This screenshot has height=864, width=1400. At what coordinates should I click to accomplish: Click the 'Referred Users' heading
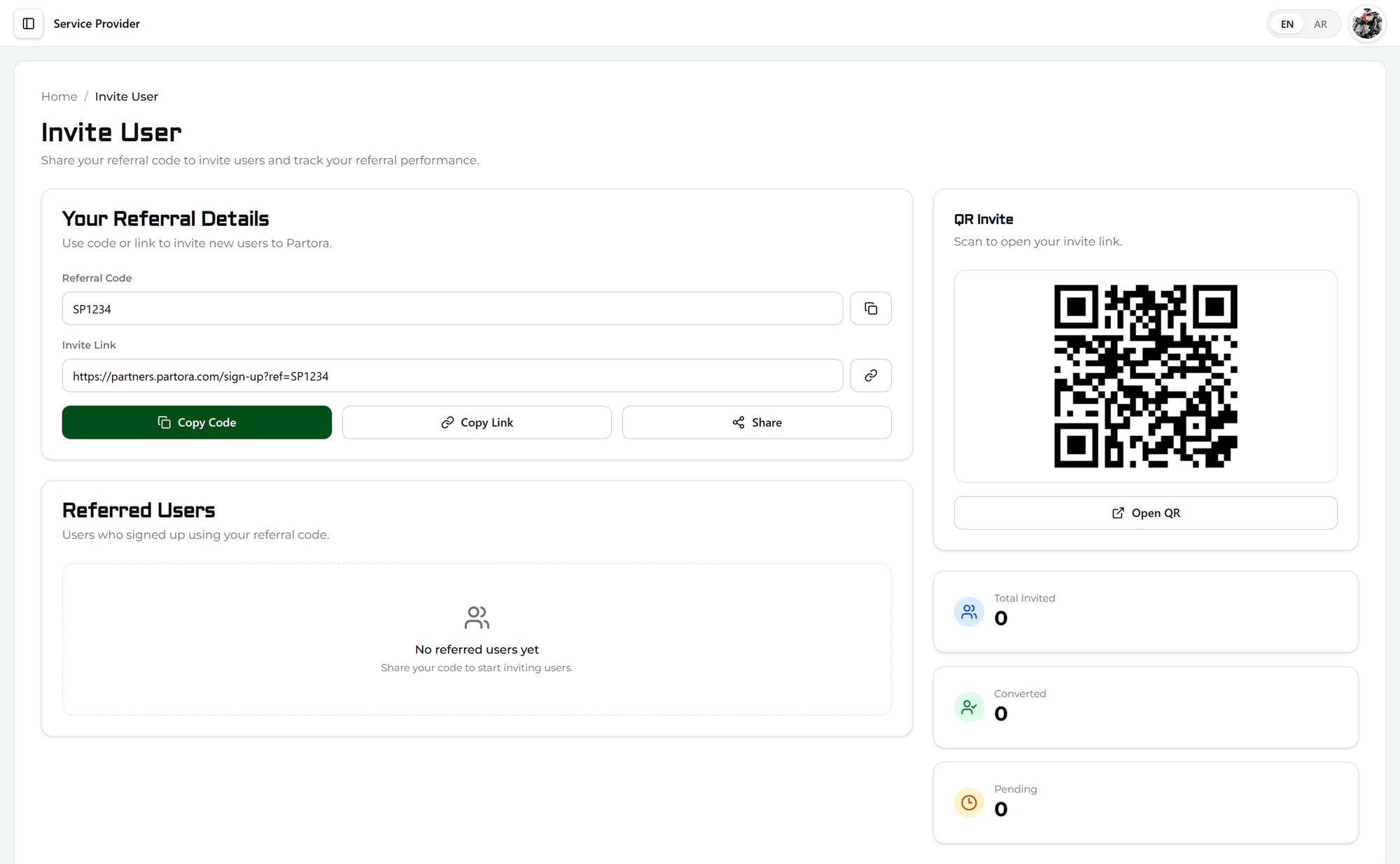pos(139,511)
